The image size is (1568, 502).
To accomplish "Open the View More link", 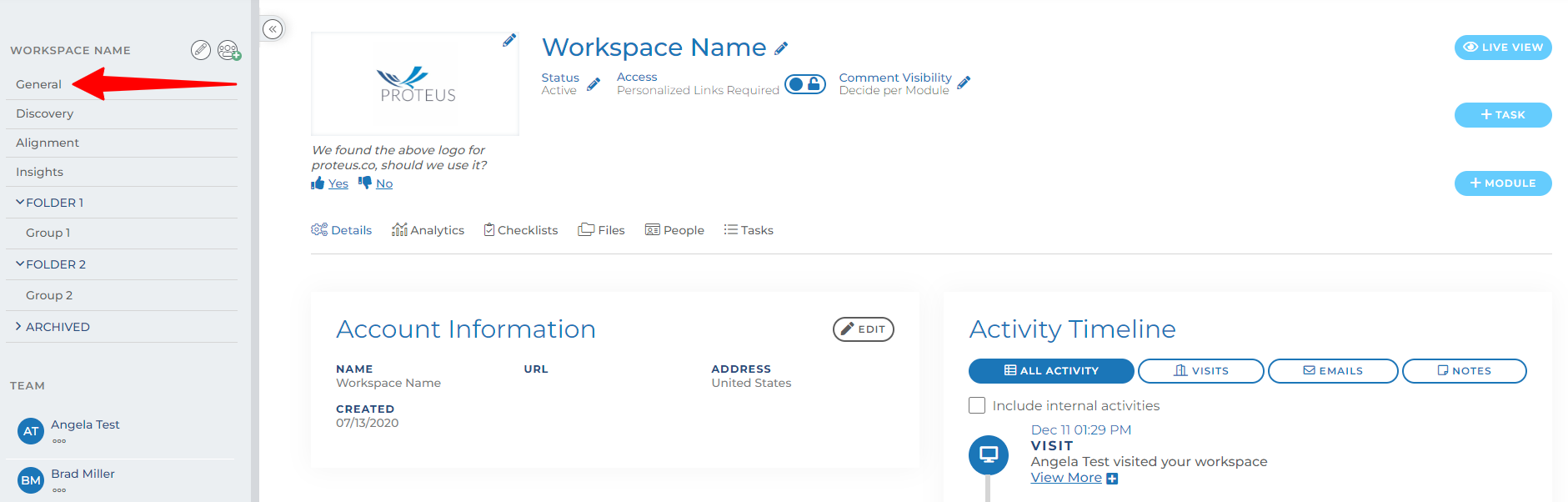I will point(1066,478).
